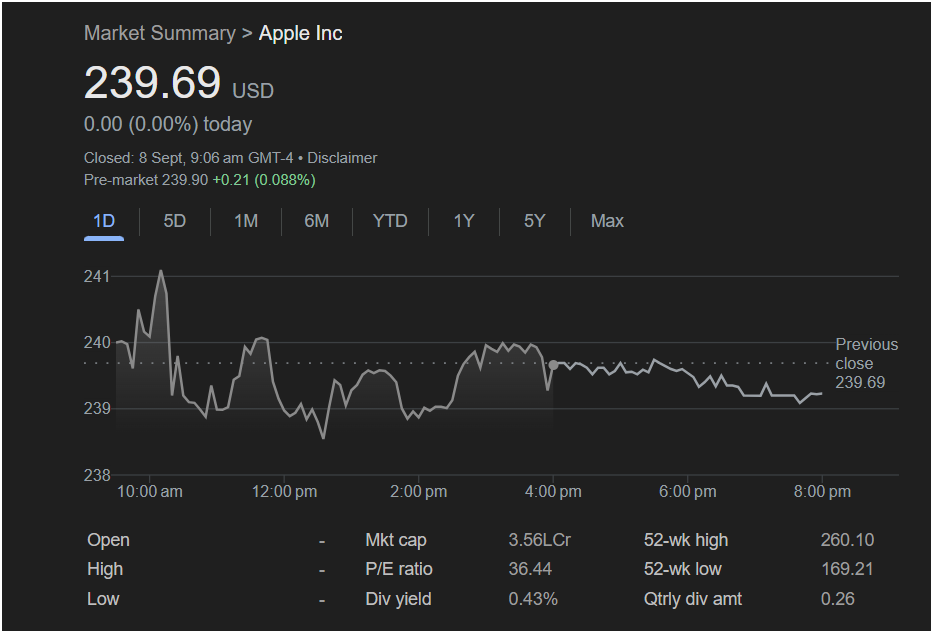Click the High row label
Image resolution: width=933 pixels, height=633 pixels.
pos(105,569)
